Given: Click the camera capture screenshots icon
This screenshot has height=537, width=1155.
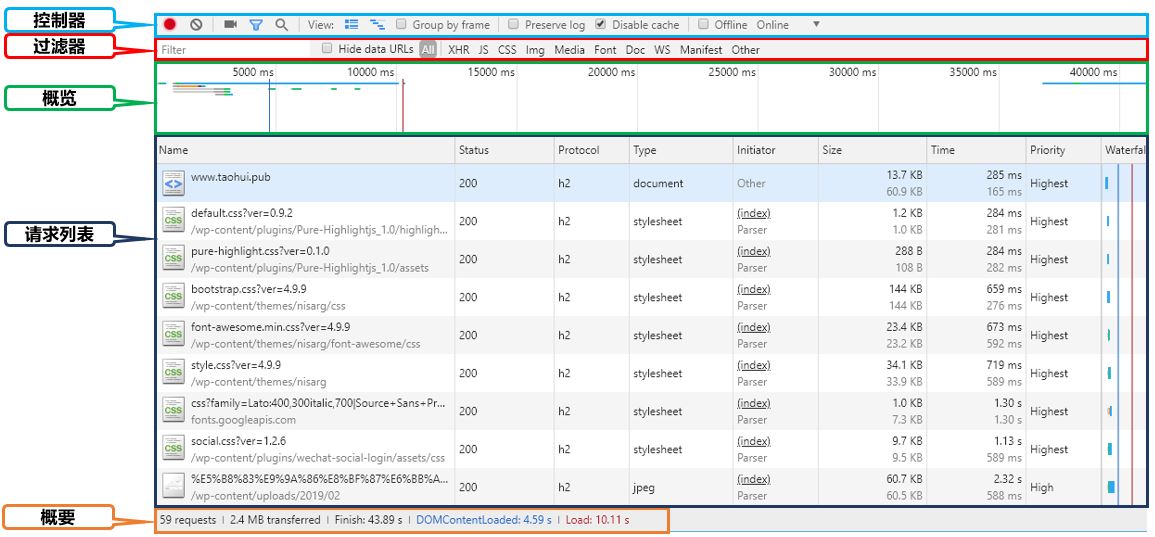Looking at the screenshot, I should (x=230, y=25).
